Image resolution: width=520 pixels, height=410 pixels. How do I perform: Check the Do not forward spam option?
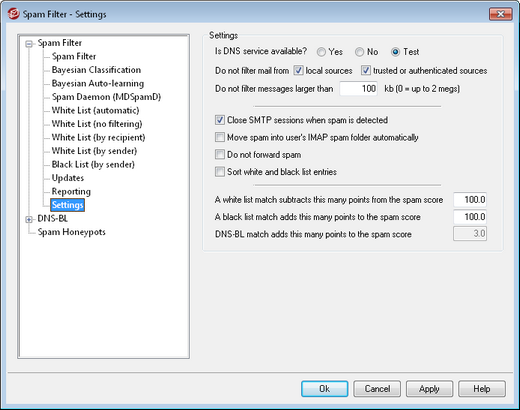(x=220, y=155)
